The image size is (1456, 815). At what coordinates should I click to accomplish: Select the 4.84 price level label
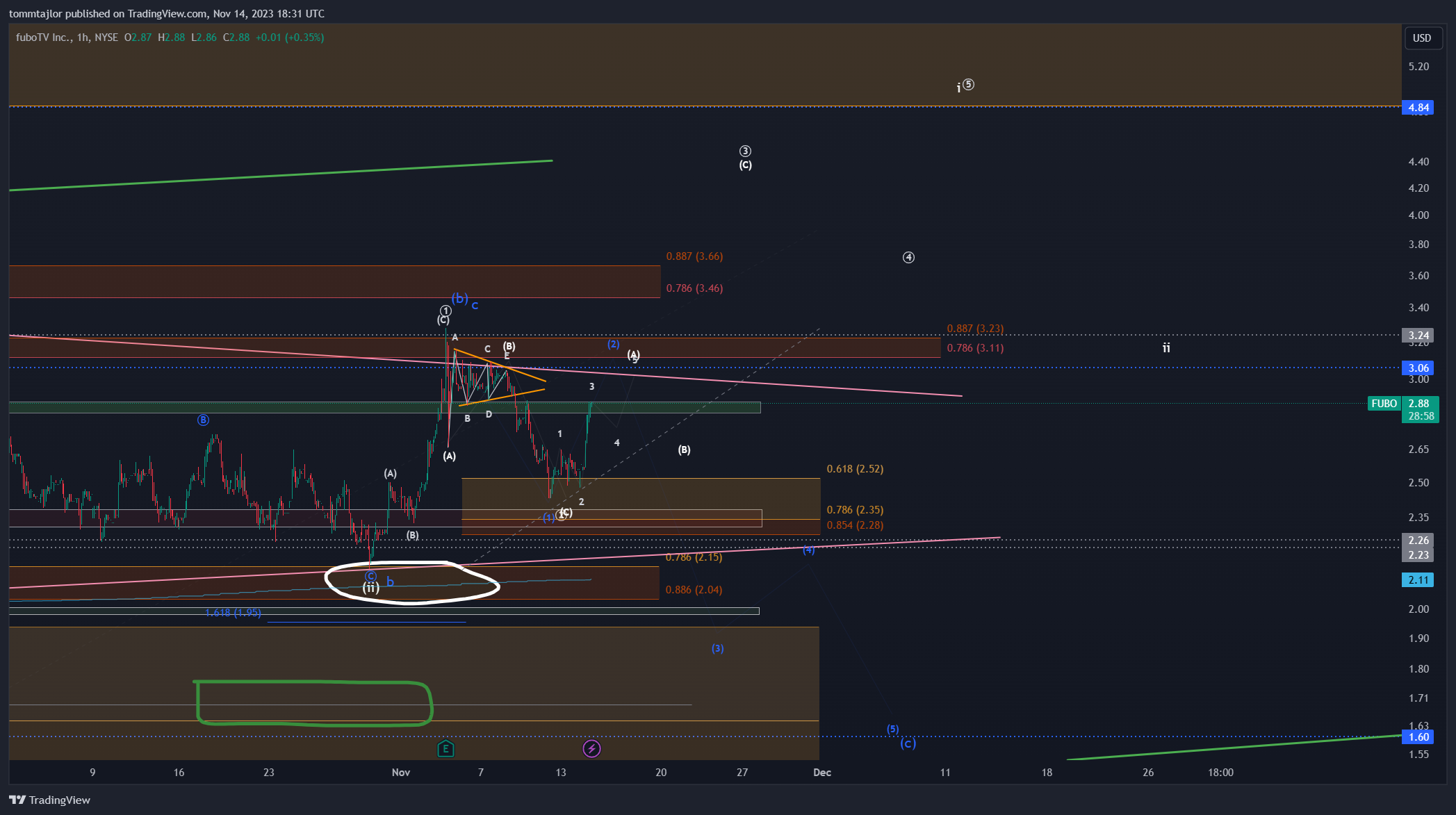coord(1418,108)
